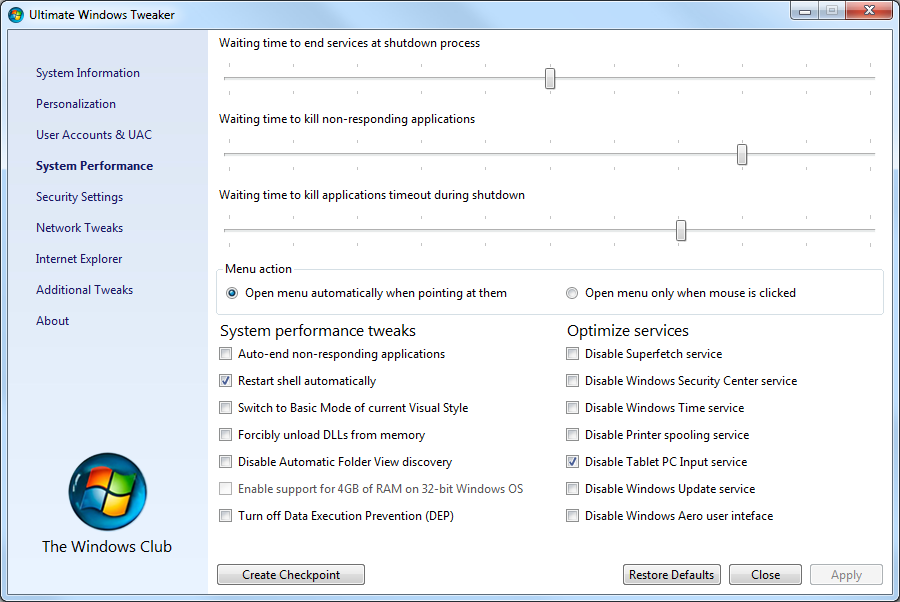Click The Windows Club text
The image size is (900, 602).
(x=107, y=546)
